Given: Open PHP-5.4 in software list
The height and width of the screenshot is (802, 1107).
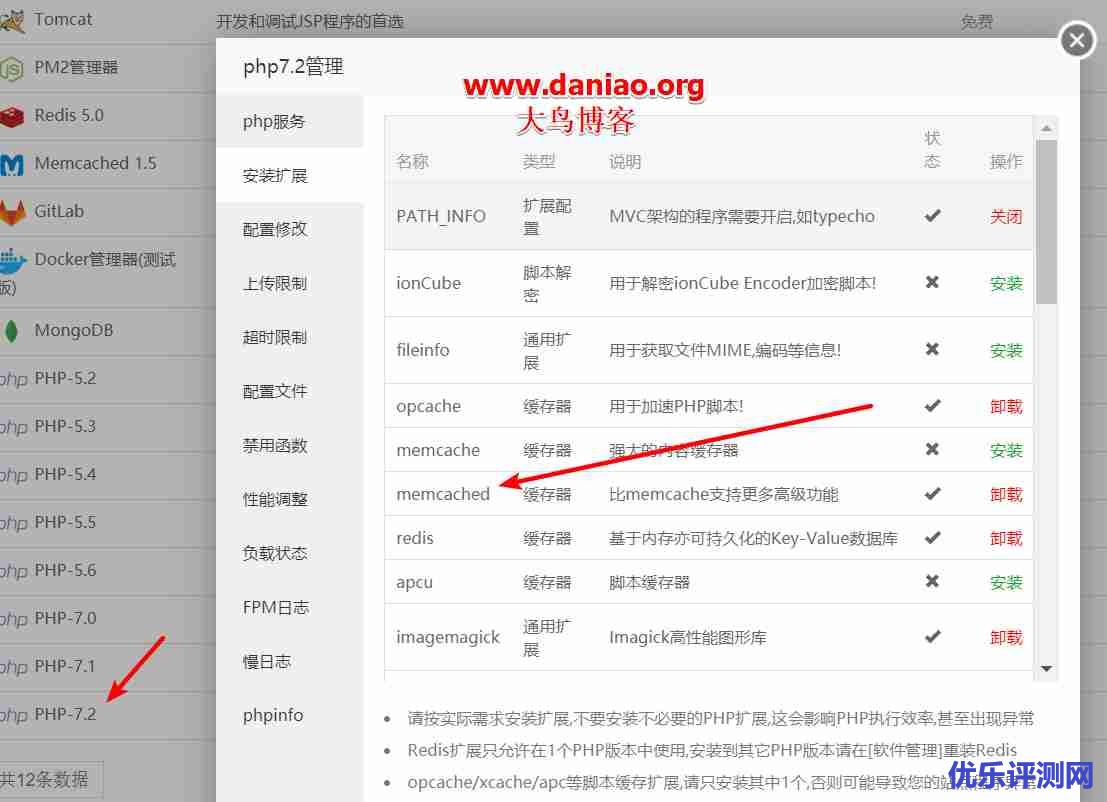Looking at the screenshot, I should (x=65, y=474).
